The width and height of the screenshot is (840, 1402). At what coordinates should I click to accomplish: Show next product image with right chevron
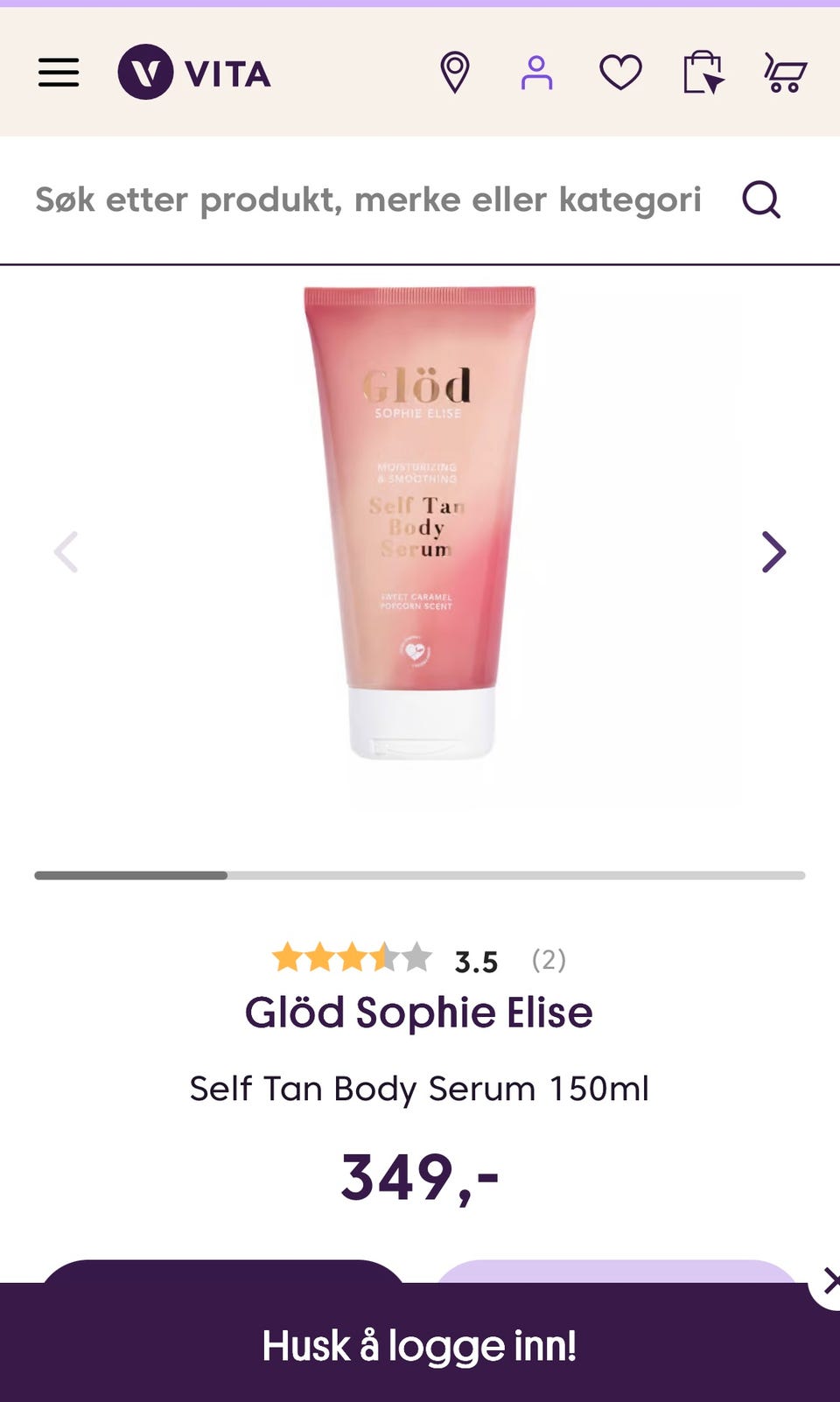point(773,552)
